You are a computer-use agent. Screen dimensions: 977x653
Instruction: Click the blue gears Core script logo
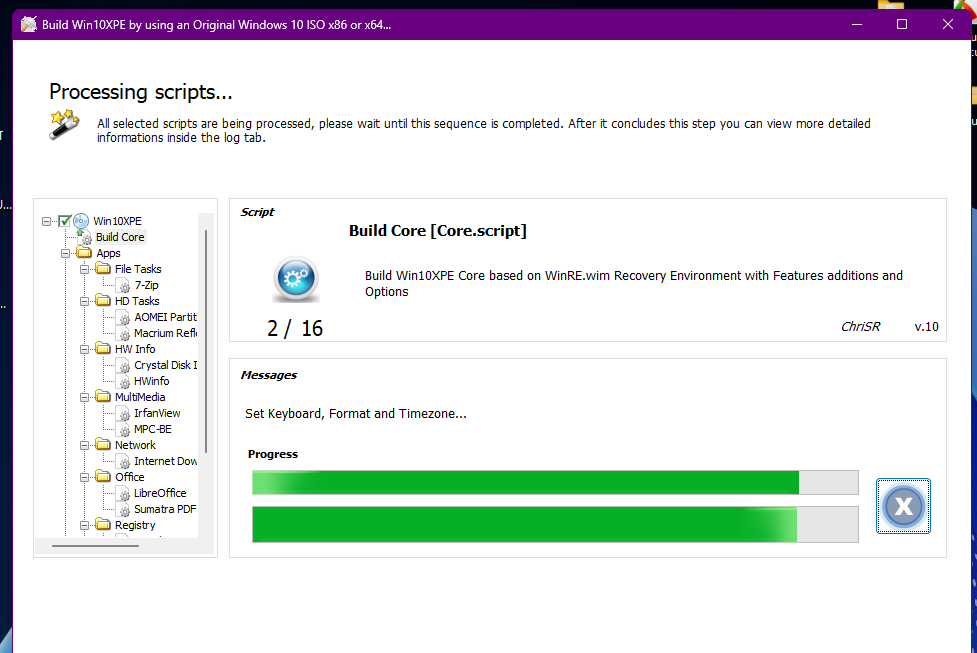[296, 279]
